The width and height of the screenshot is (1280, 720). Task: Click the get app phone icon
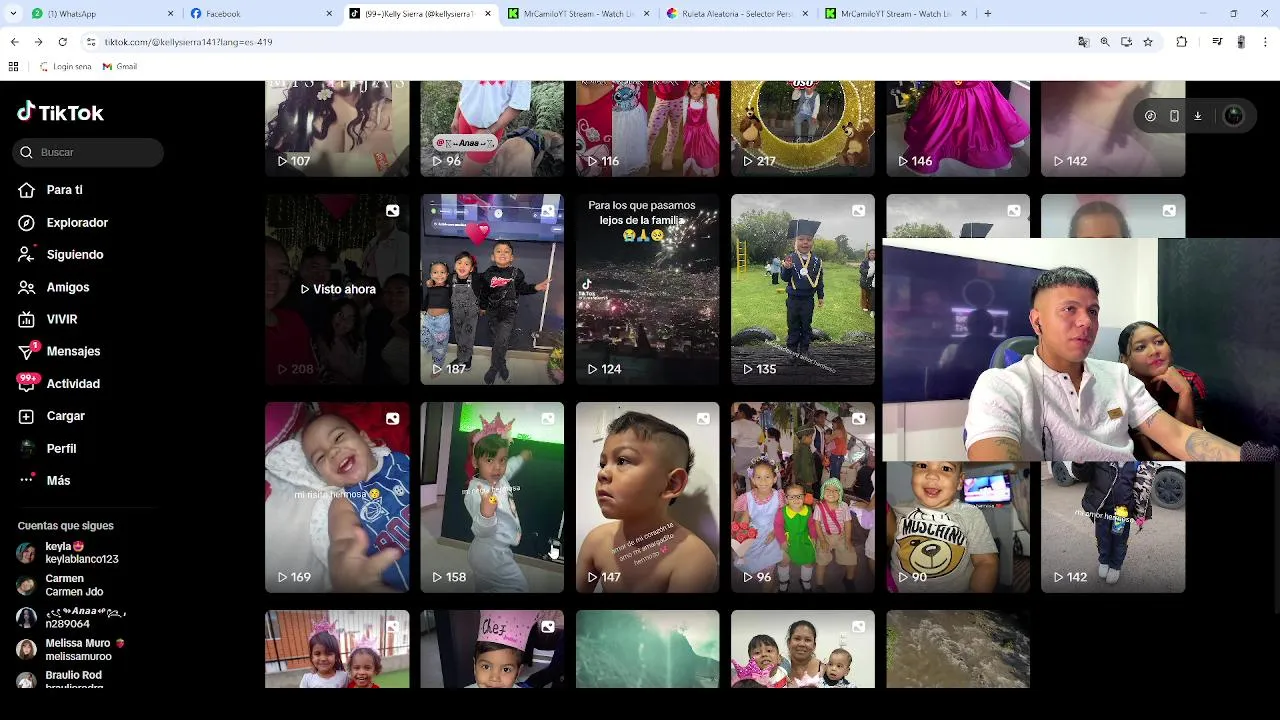click(x=1174, y=116)
